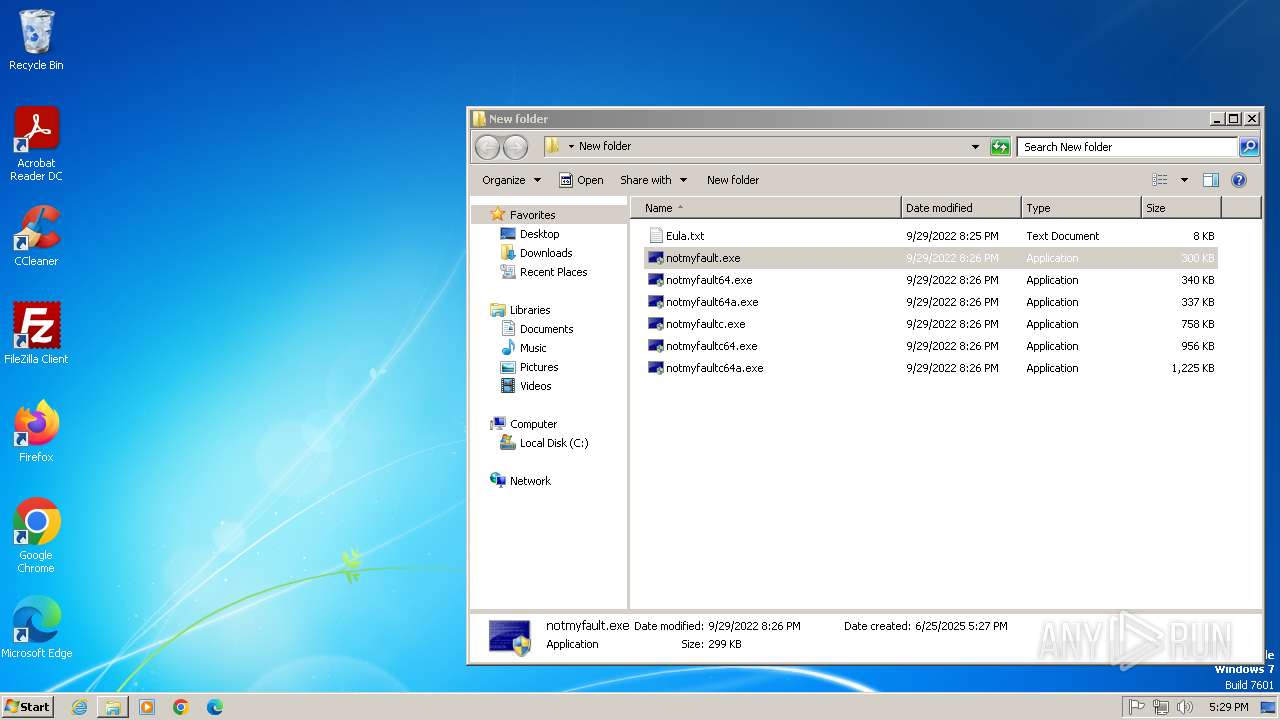The width and height of the screenshot is (1280, 720).
Task: Select notmyfault64a.exe file
Action: (711, 302)
